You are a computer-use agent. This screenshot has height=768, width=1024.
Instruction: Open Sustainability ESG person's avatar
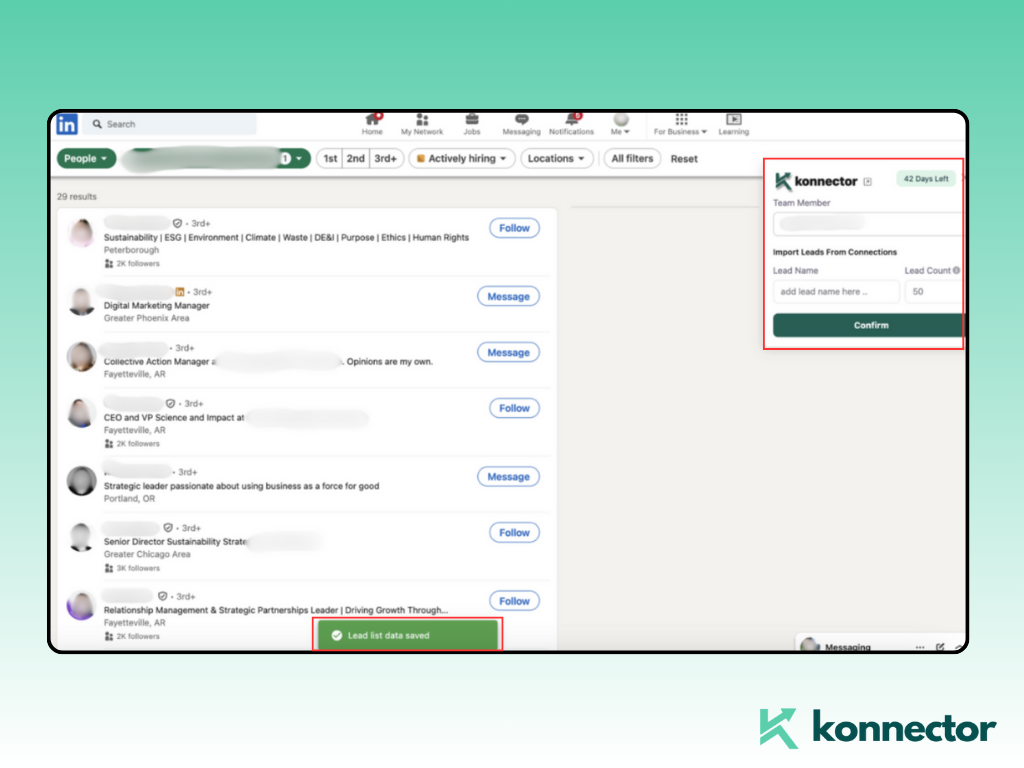pyautogui.click(x=82, y=233)
